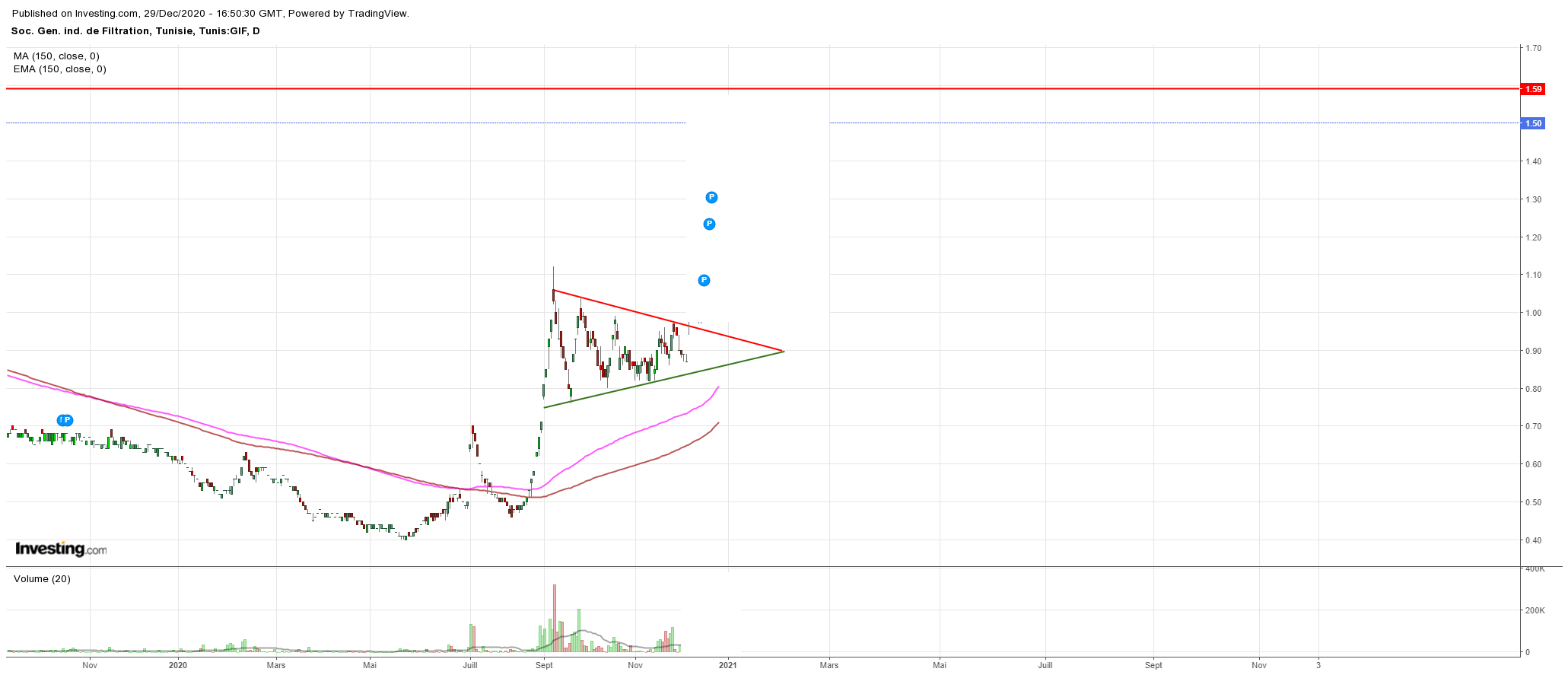Click the Volume (20) indicator label

point(42,579)
